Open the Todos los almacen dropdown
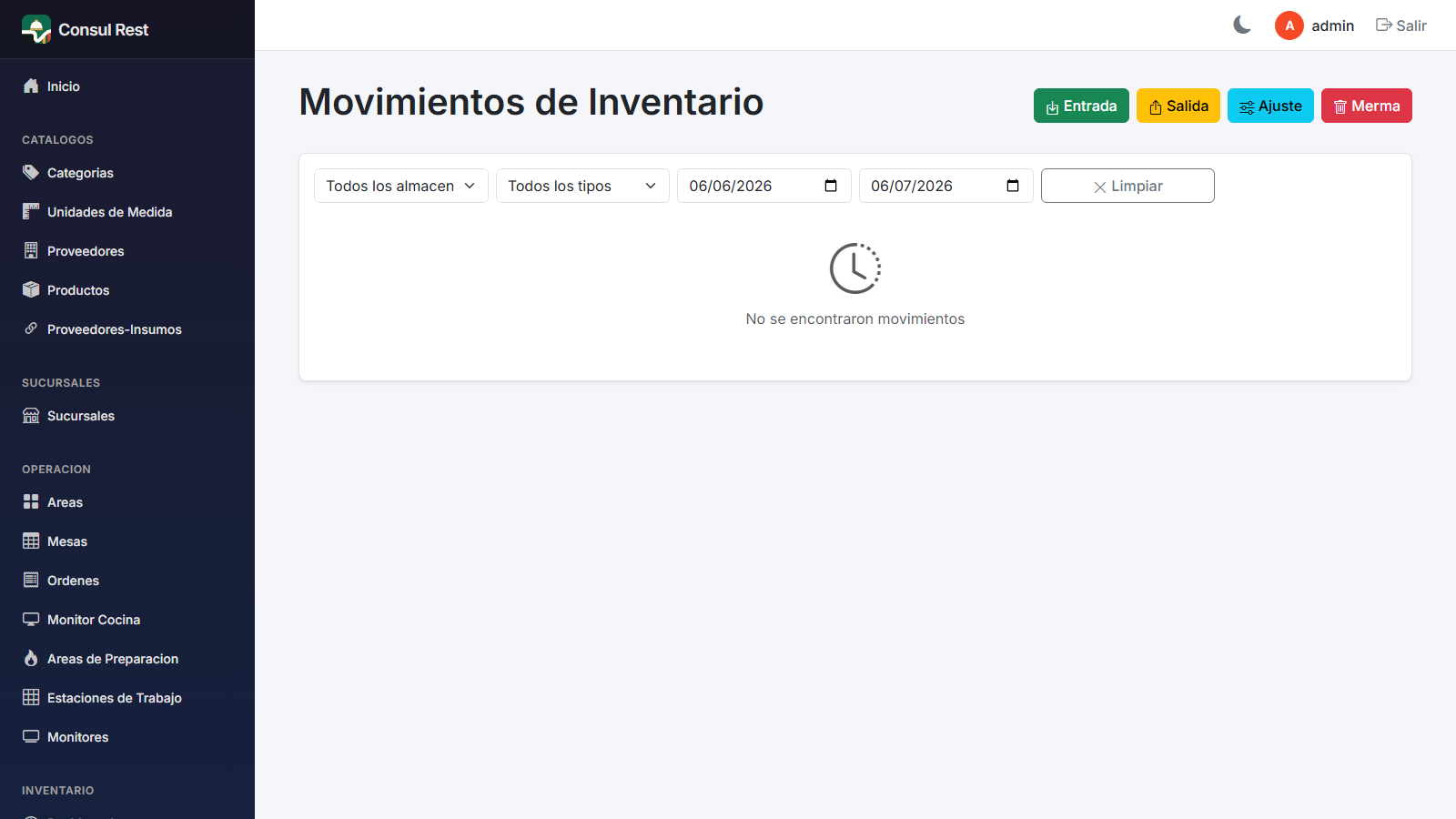1456x819 pixels. click(x=401, y=186)
